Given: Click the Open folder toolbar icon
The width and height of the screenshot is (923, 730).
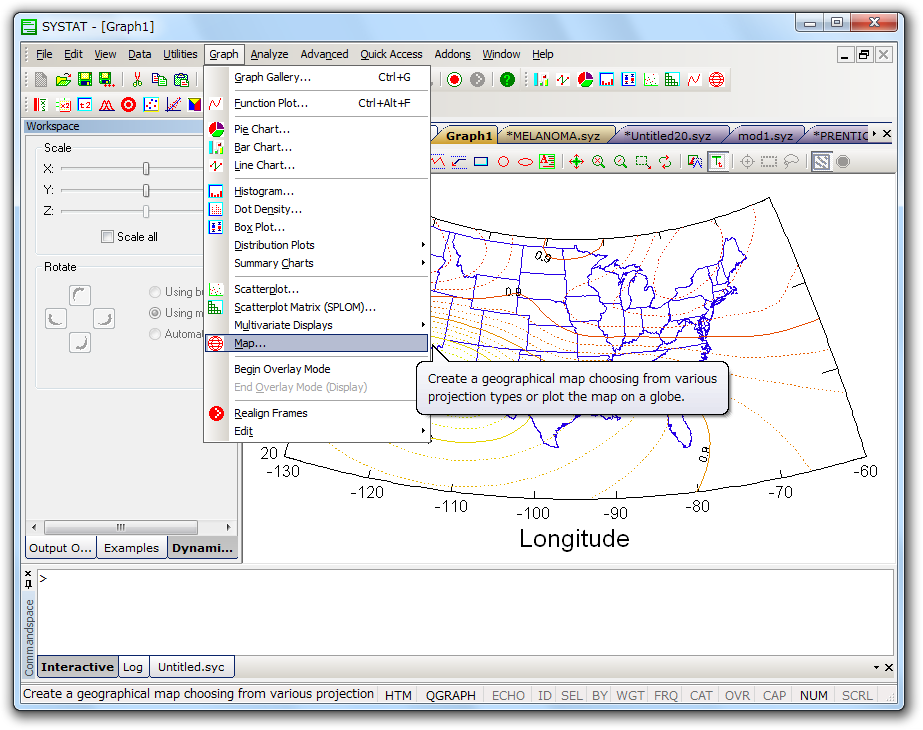Looking at the screenshot, I should pos(63,79).
